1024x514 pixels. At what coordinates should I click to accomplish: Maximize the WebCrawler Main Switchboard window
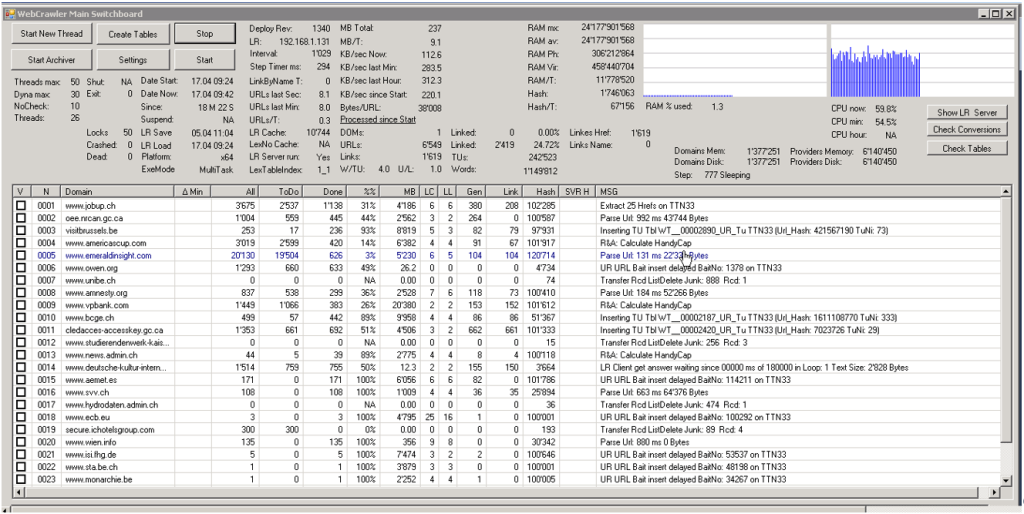pyautogui.click(x=995, y=14)
